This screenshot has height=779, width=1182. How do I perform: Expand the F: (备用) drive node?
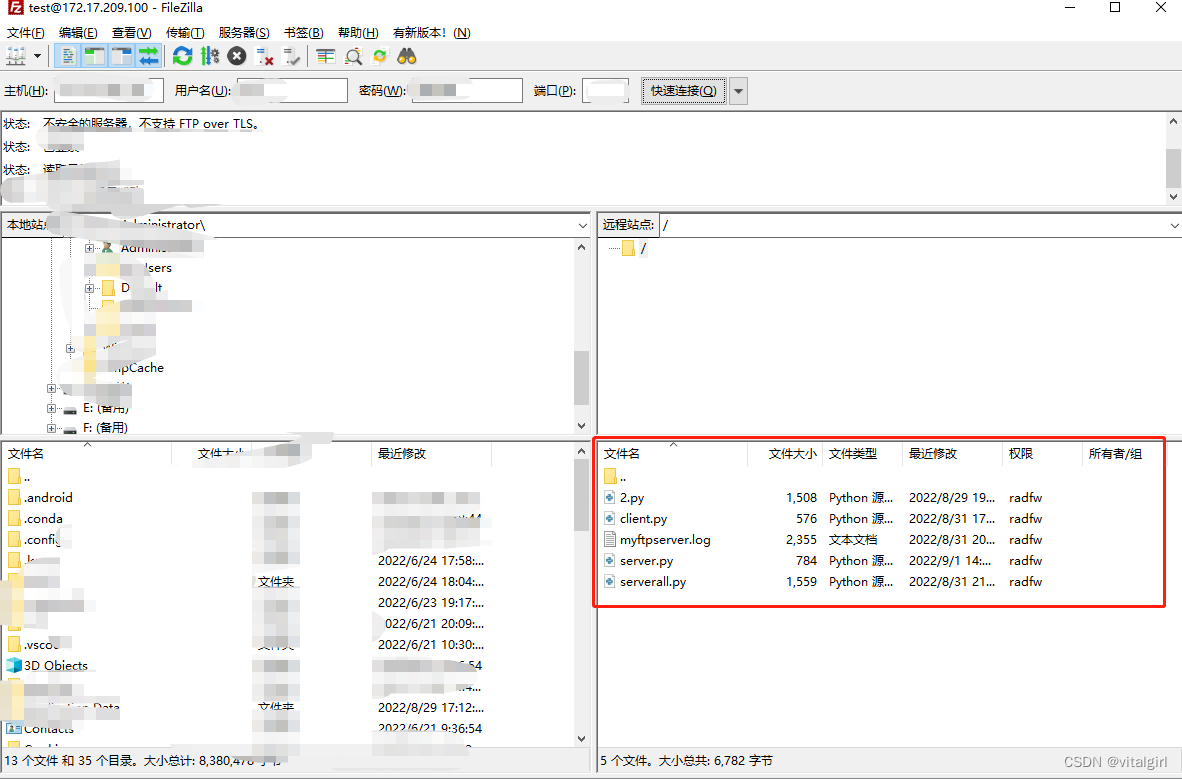click(x=51, y=428)
